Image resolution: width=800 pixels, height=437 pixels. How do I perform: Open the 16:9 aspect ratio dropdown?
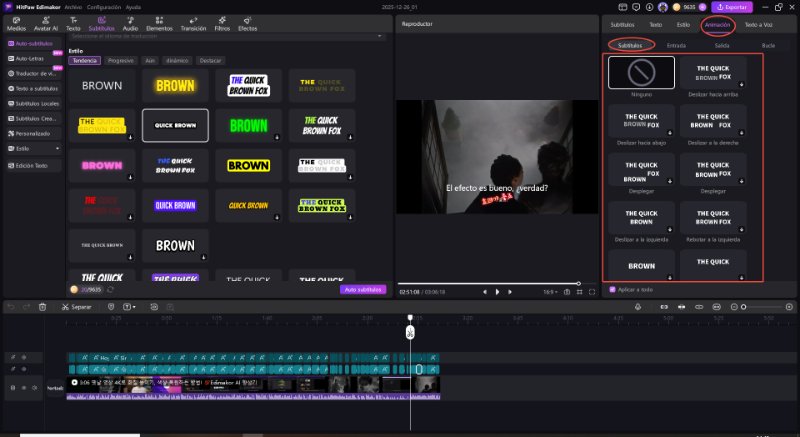point(551,291)
